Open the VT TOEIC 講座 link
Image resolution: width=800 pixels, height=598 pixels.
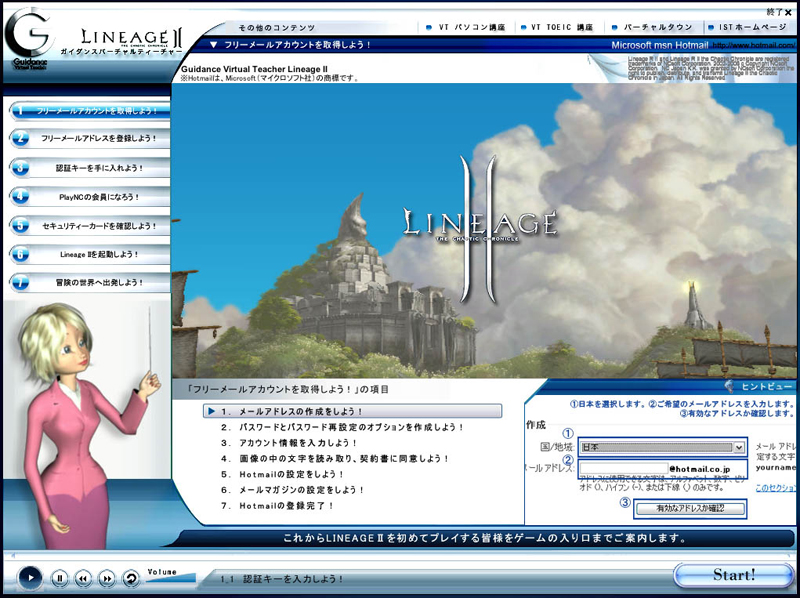click(560, 27)
